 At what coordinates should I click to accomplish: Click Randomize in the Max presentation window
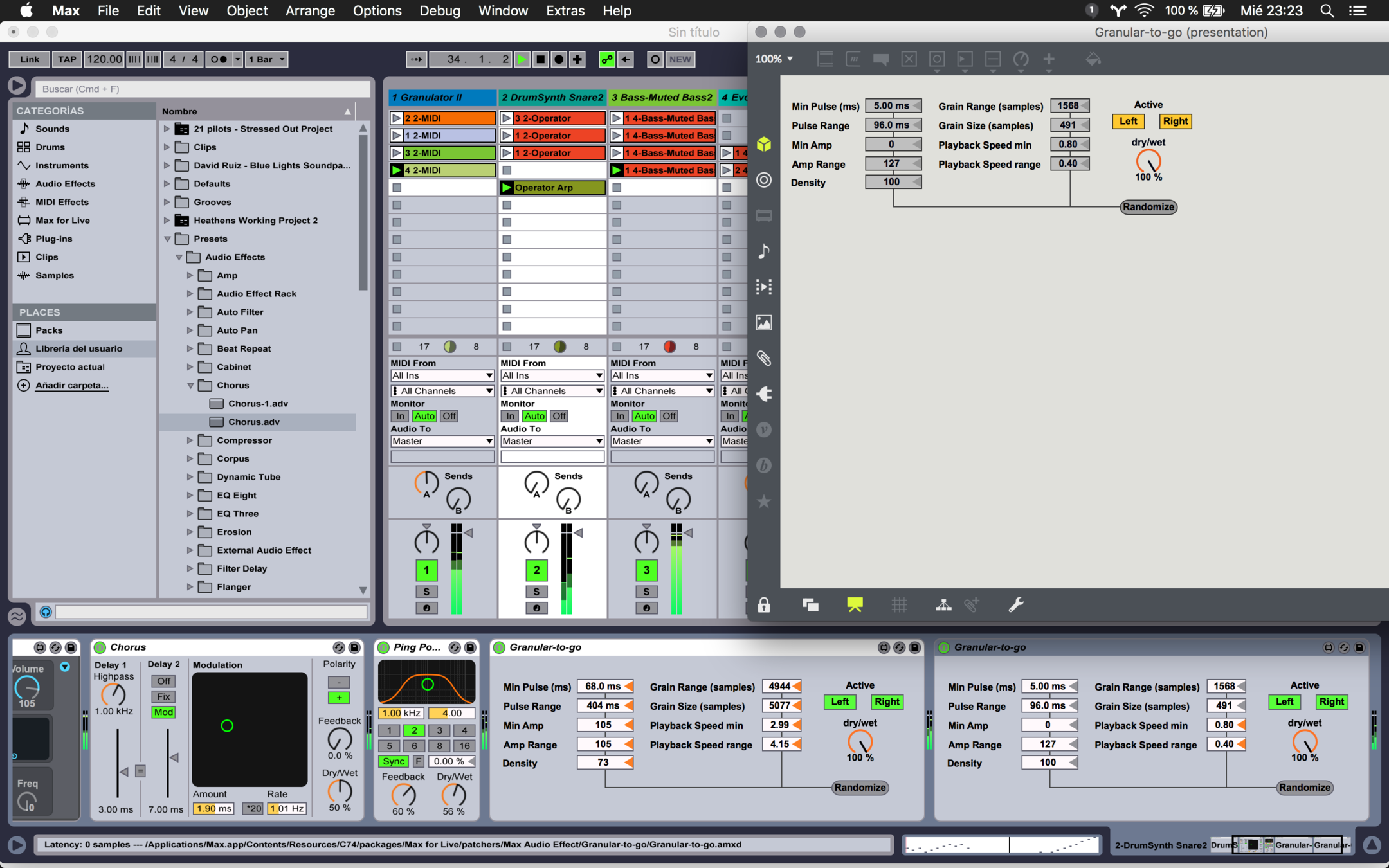coord(1148,207)
